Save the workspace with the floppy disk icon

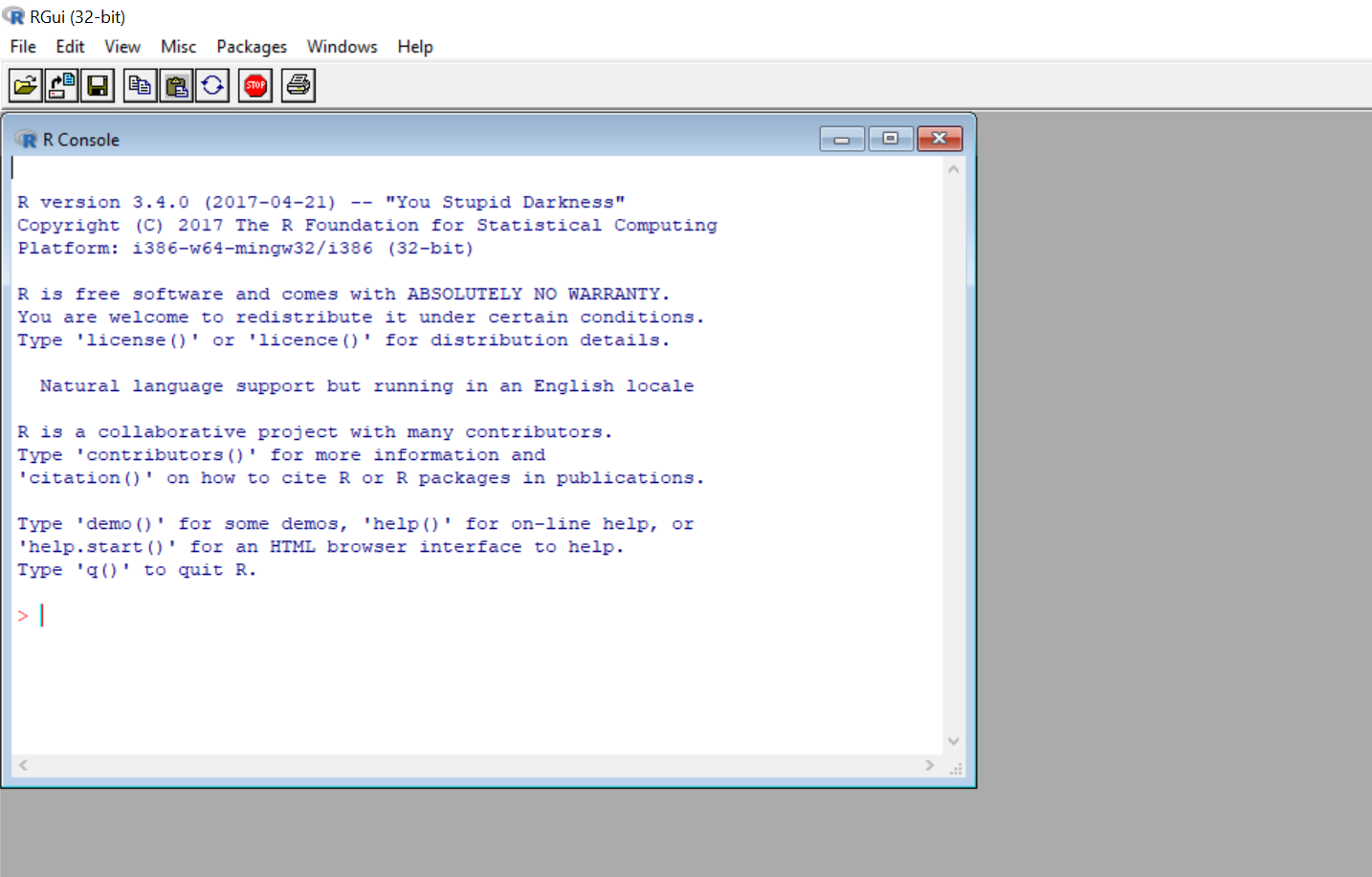(98, 86)
